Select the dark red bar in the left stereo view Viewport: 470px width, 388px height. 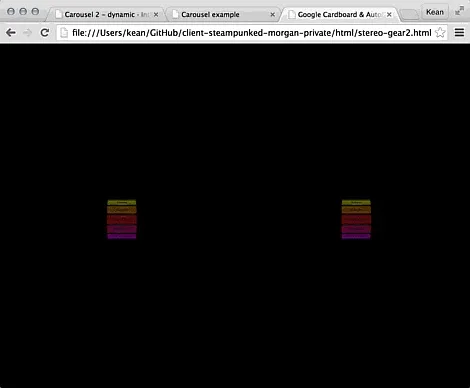[122, 219]
